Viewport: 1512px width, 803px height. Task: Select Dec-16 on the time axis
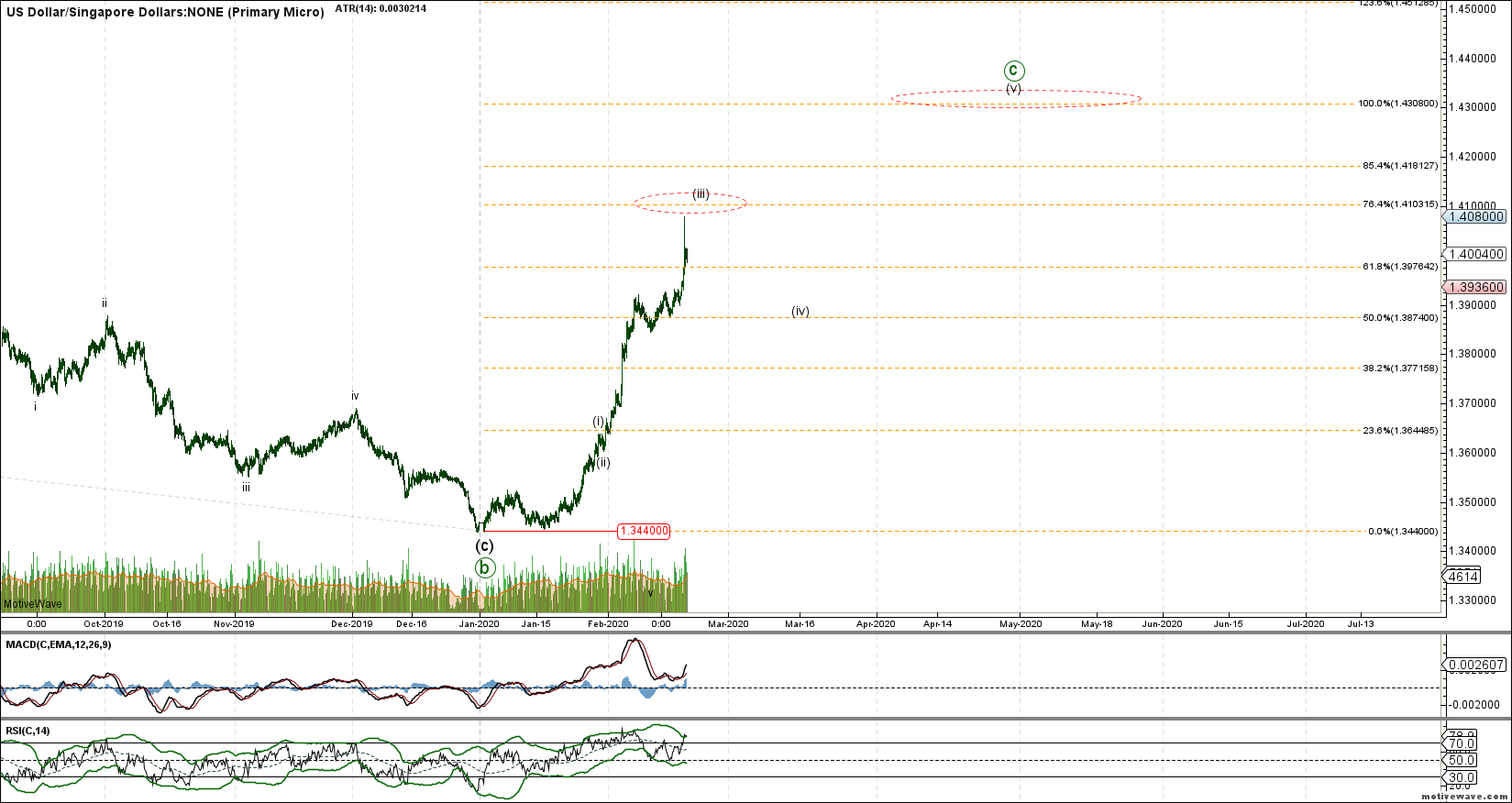coord(412,623)
